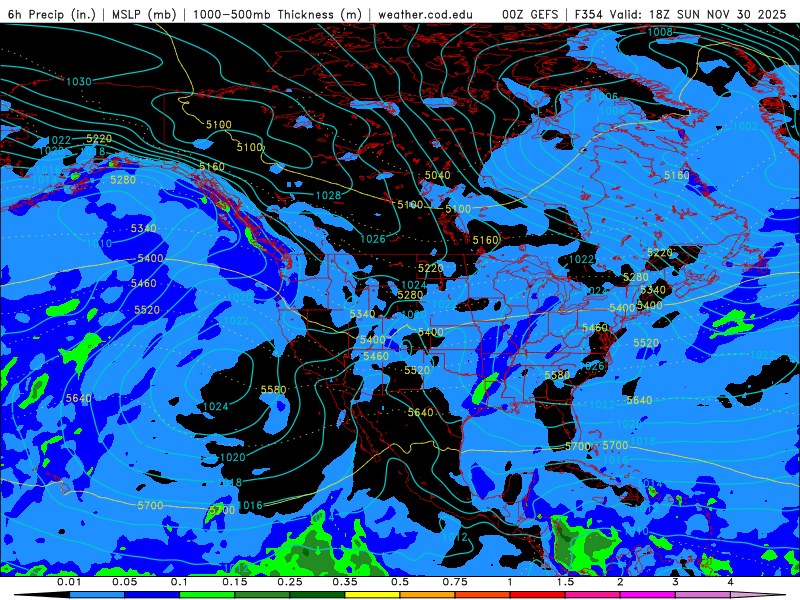Click the '6h Precip (in.)' header text
The height and width of the screenshot is (600, 800).
[x=51, y=14]
